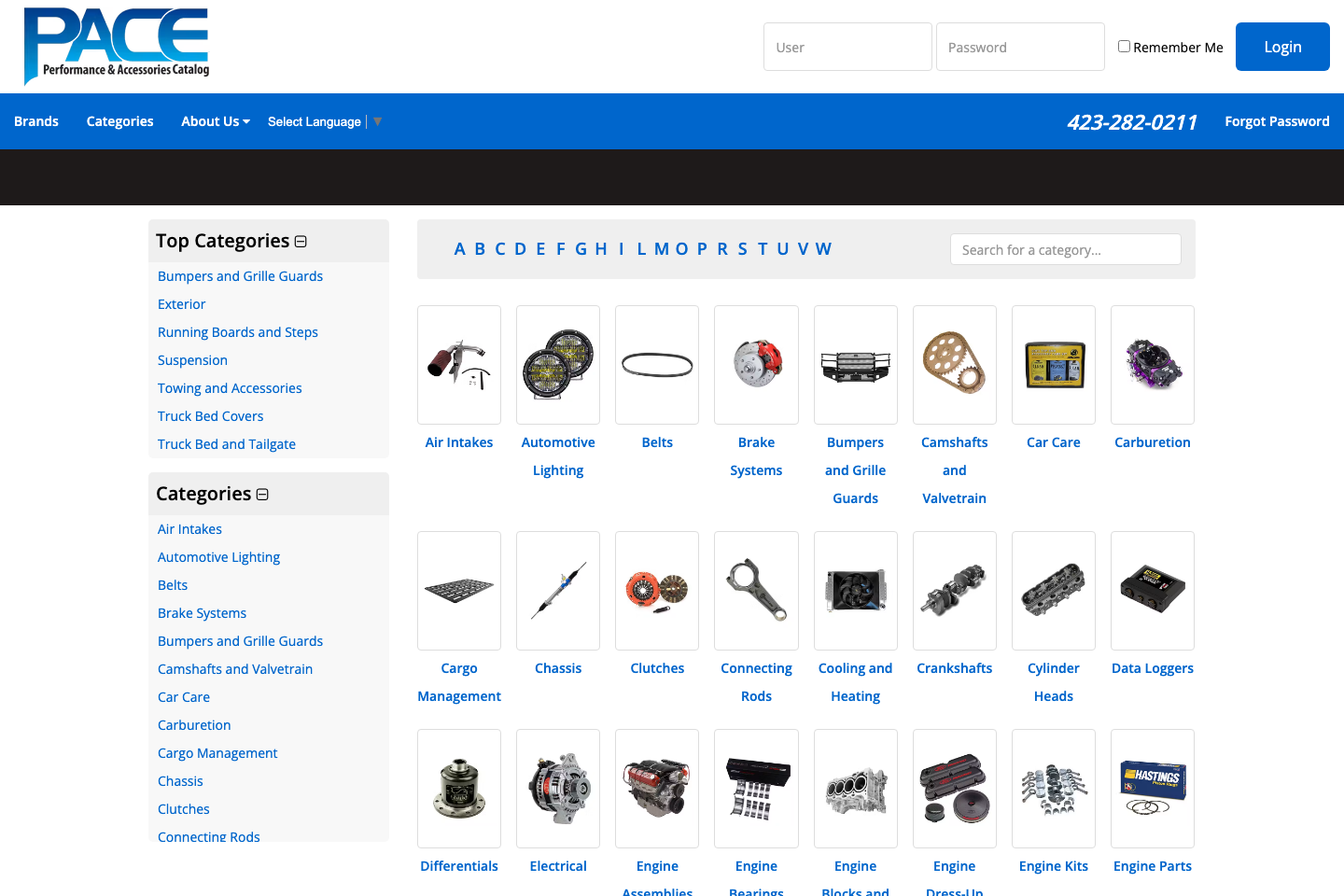This screenshot has width=1344, height=896.
Task: Open the Chassis image tile
Action: click(x=558, y=591)
